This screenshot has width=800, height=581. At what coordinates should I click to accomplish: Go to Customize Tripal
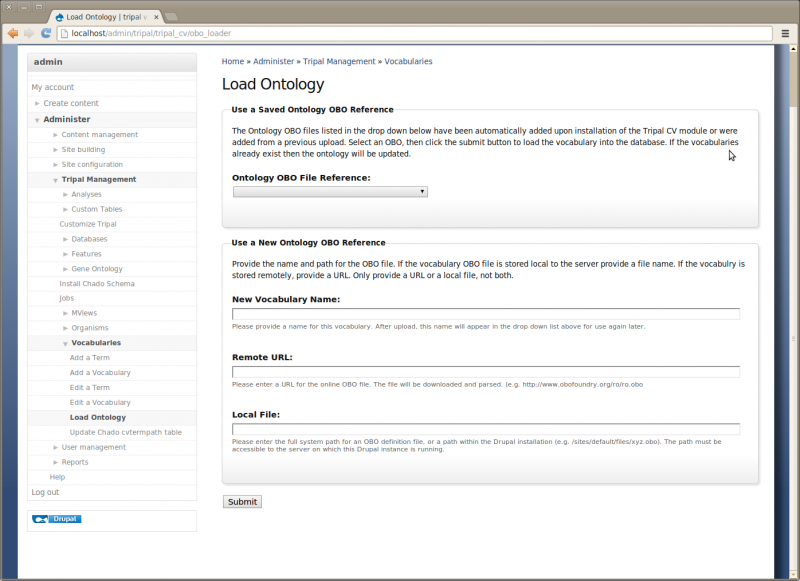click(x=88, y=224)
